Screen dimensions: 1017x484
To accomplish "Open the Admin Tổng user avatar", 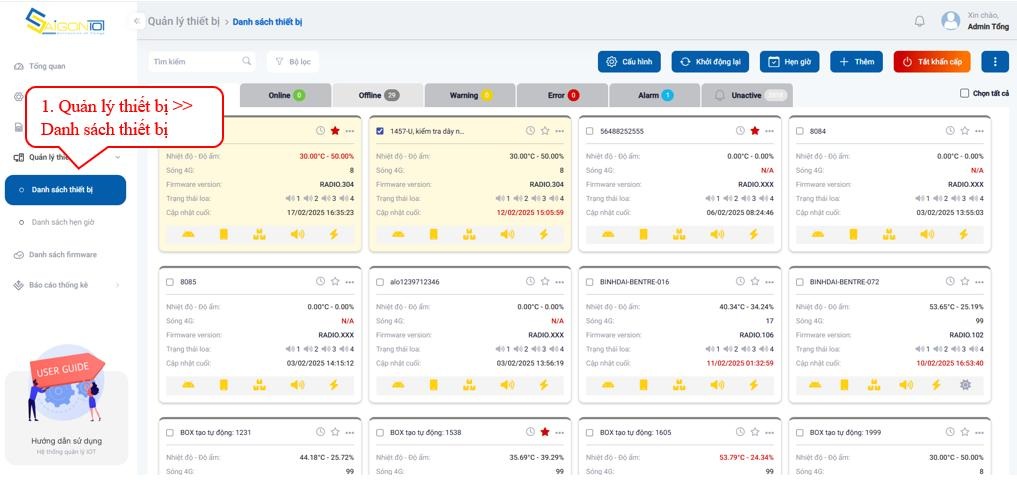I will point(951,21).
